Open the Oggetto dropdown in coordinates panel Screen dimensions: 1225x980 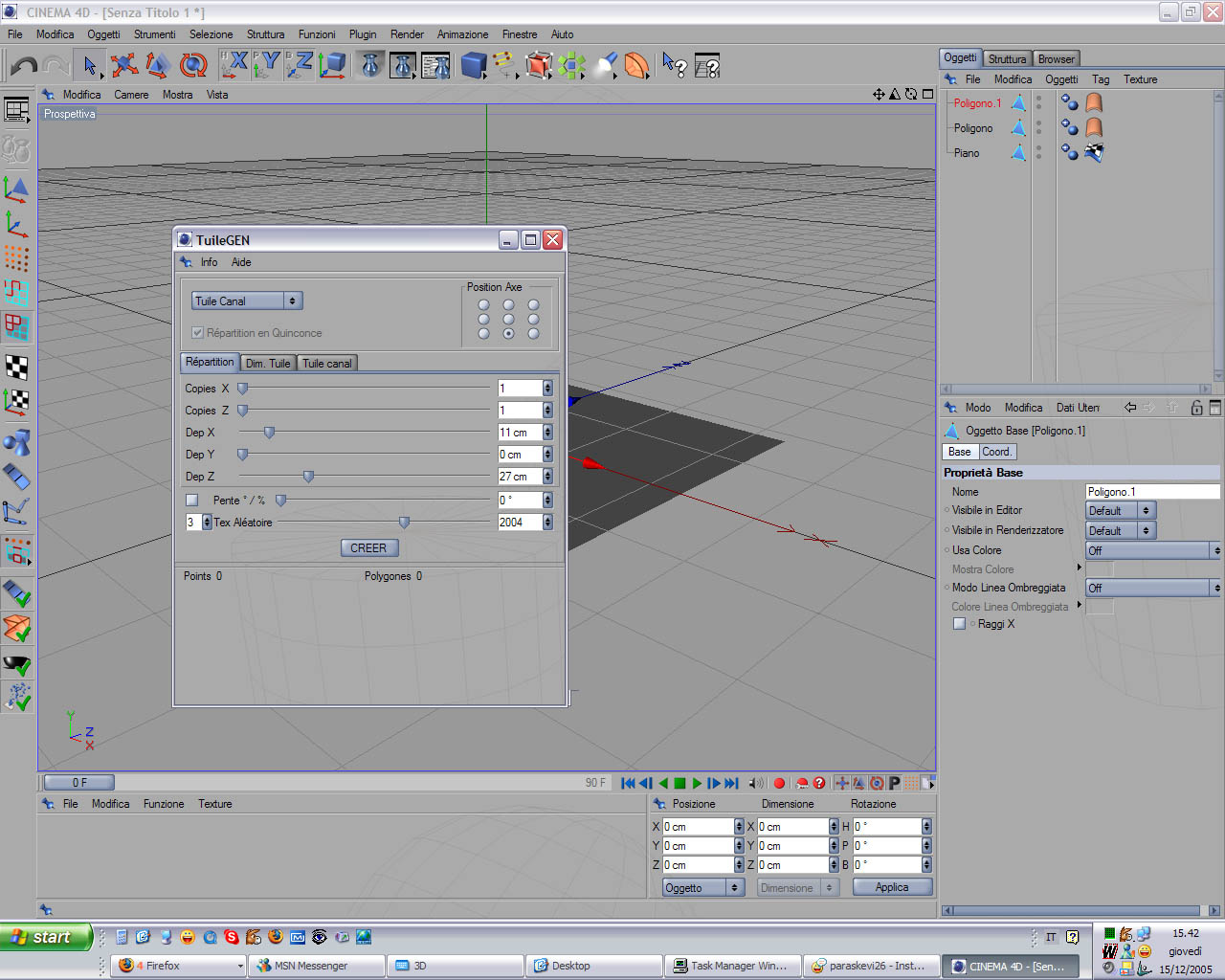pyautogui.click(x=702, y=888)
